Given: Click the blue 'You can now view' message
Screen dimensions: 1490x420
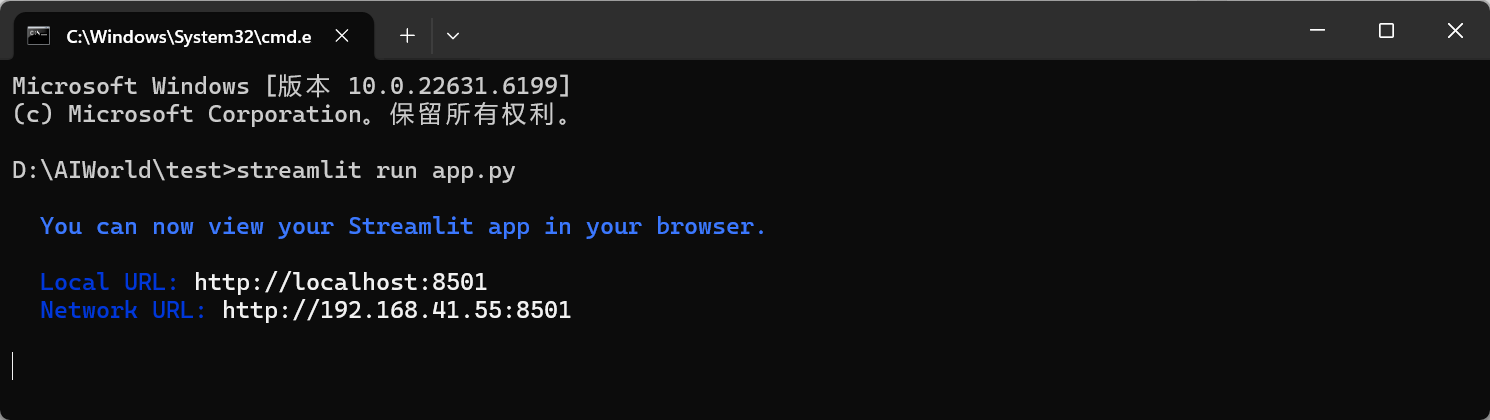Looking at the screenshot, I should tap(403, 226).
